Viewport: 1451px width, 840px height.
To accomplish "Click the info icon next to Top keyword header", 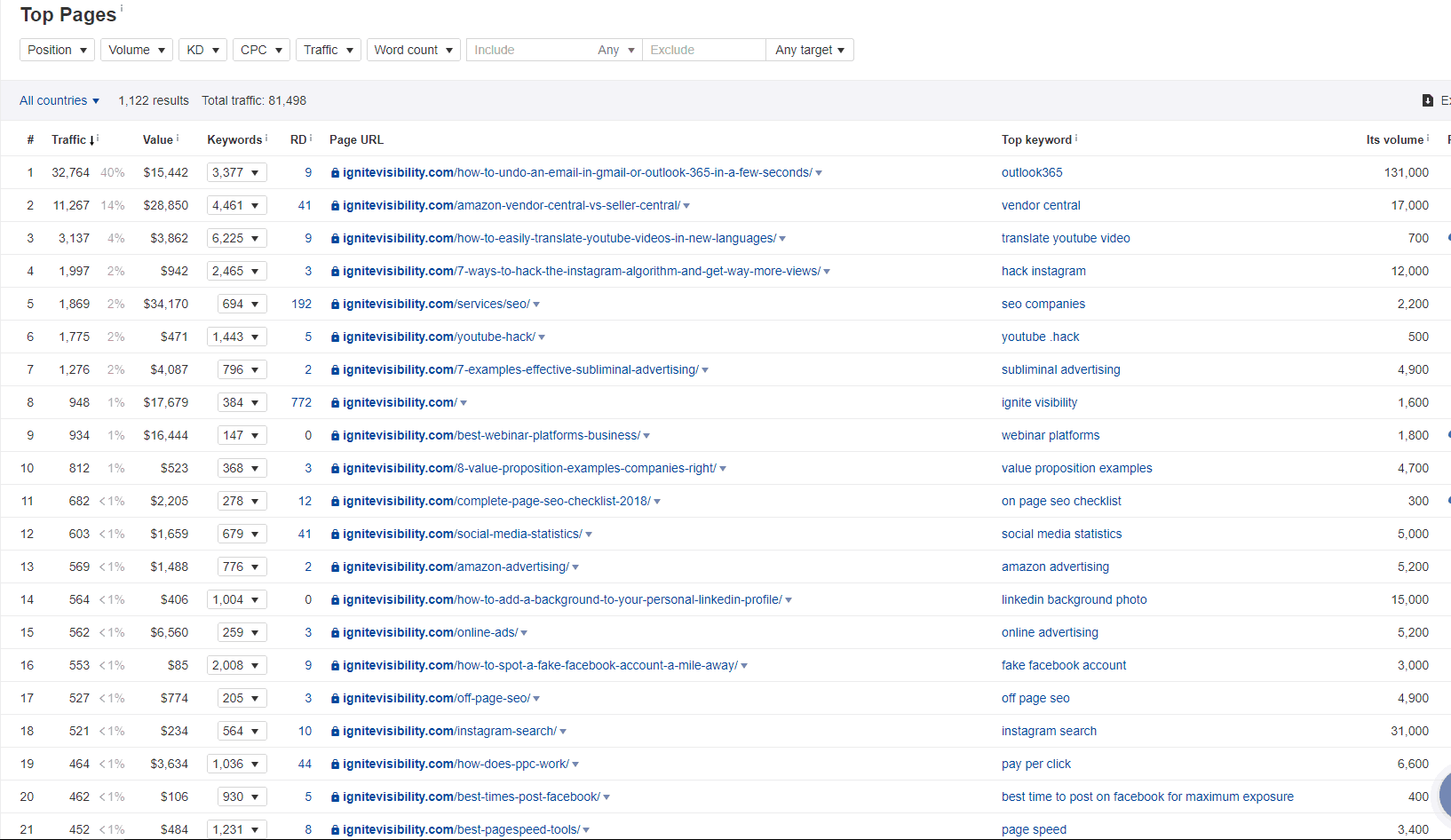I will coord(1074,136).
